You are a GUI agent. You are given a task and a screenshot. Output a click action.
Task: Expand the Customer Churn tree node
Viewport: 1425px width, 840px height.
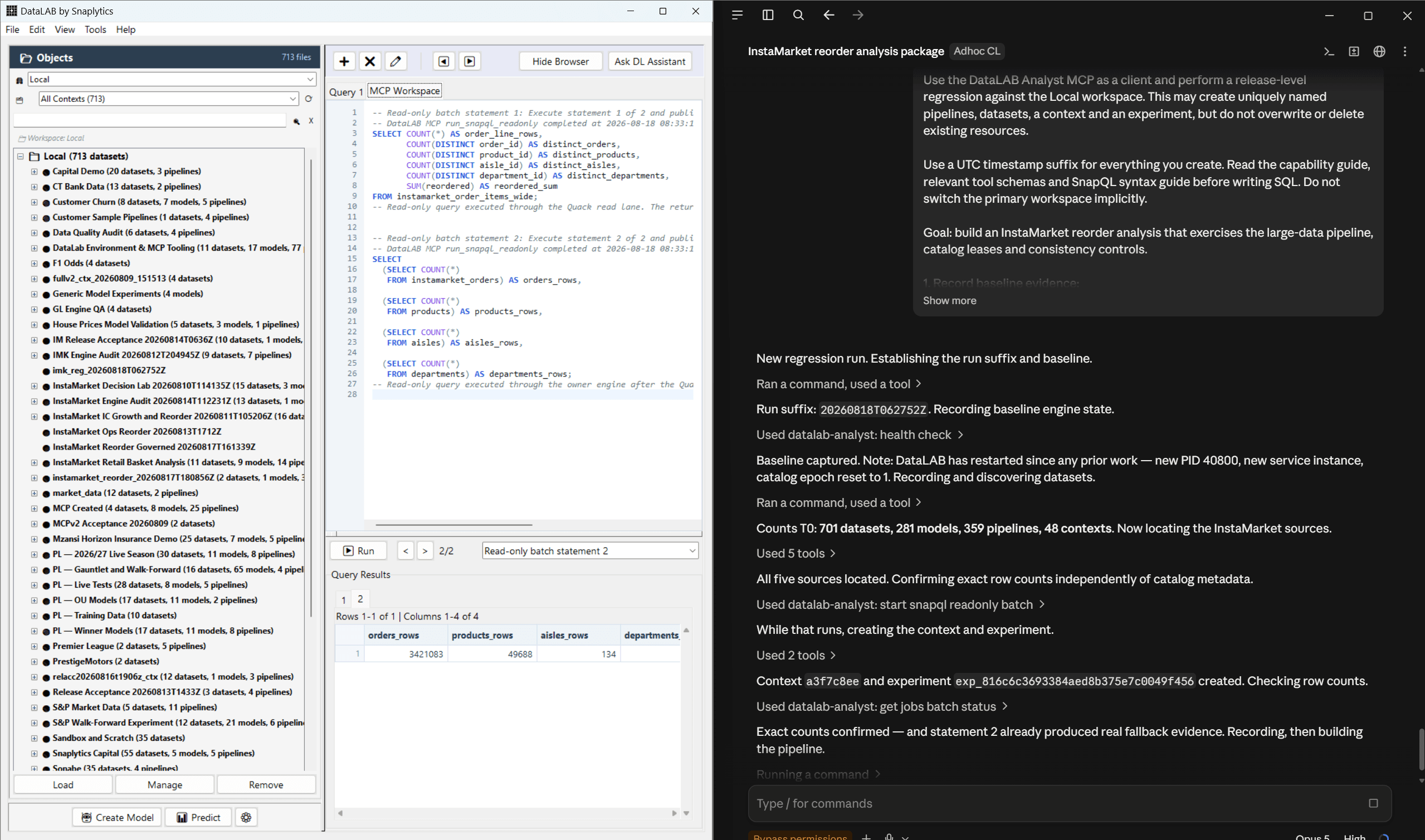pyautogui.click(x=34, y=202)
